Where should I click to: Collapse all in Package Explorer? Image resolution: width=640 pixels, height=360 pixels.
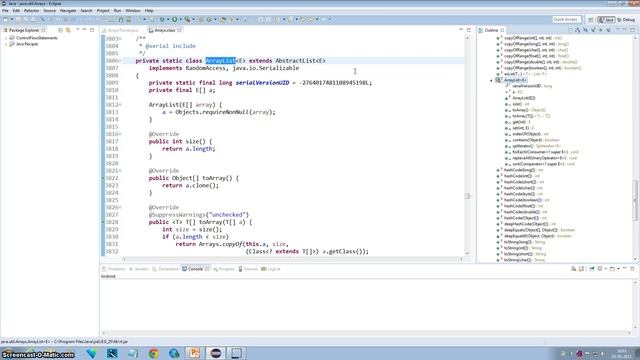[60, 30]
